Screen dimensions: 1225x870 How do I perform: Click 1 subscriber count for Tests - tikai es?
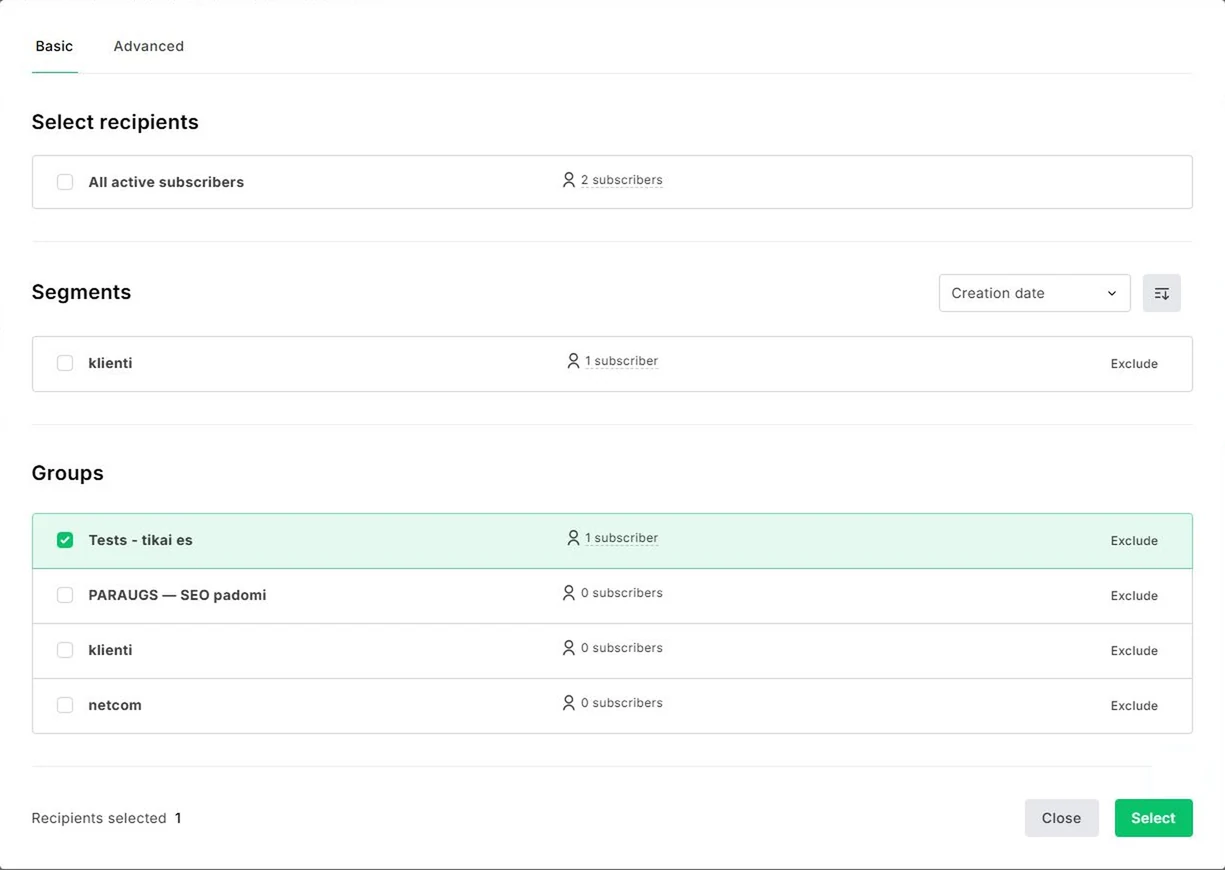click(x=622, y=538)
